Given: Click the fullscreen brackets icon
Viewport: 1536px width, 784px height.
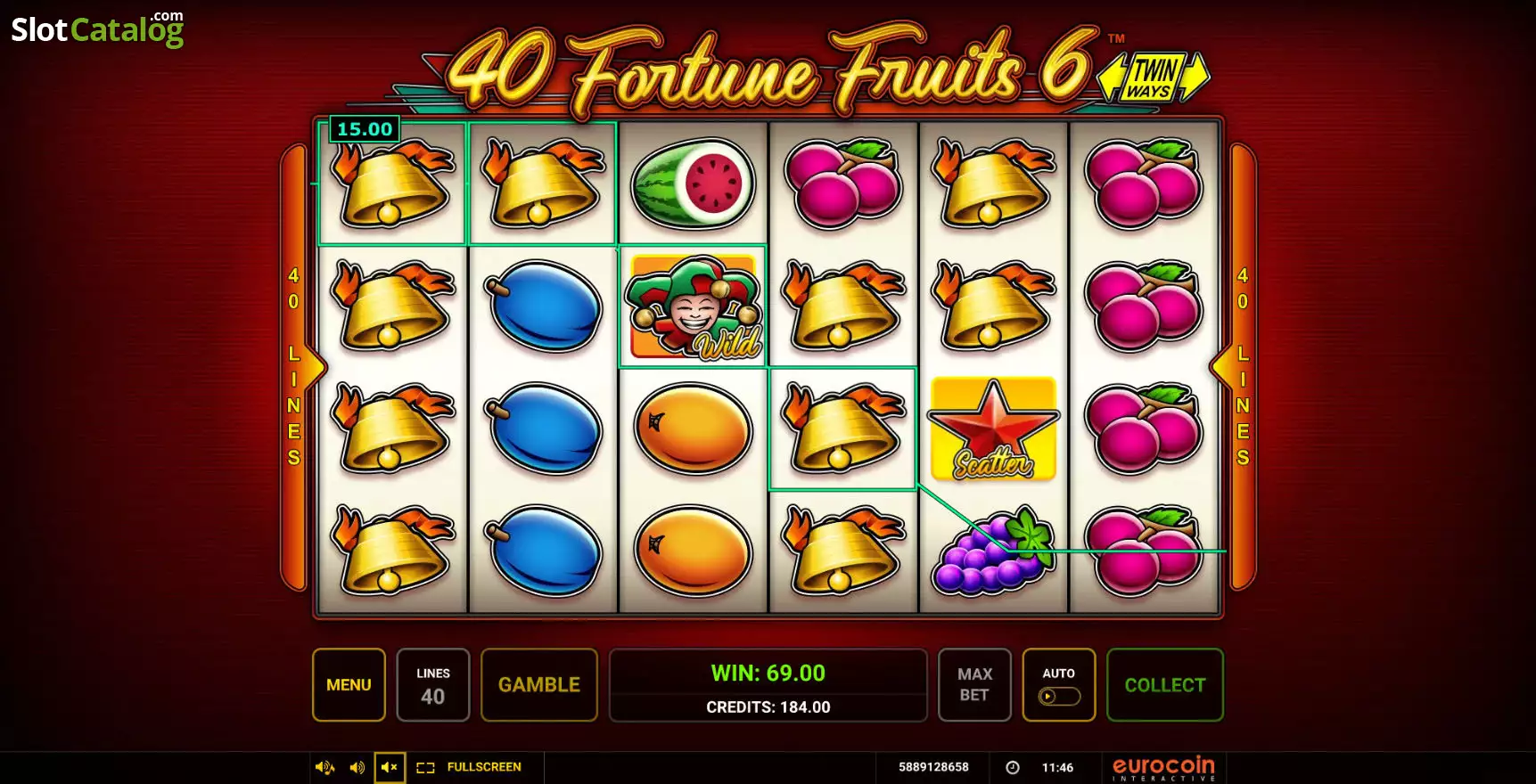Looking at the screenshot, I should (426, 767).
